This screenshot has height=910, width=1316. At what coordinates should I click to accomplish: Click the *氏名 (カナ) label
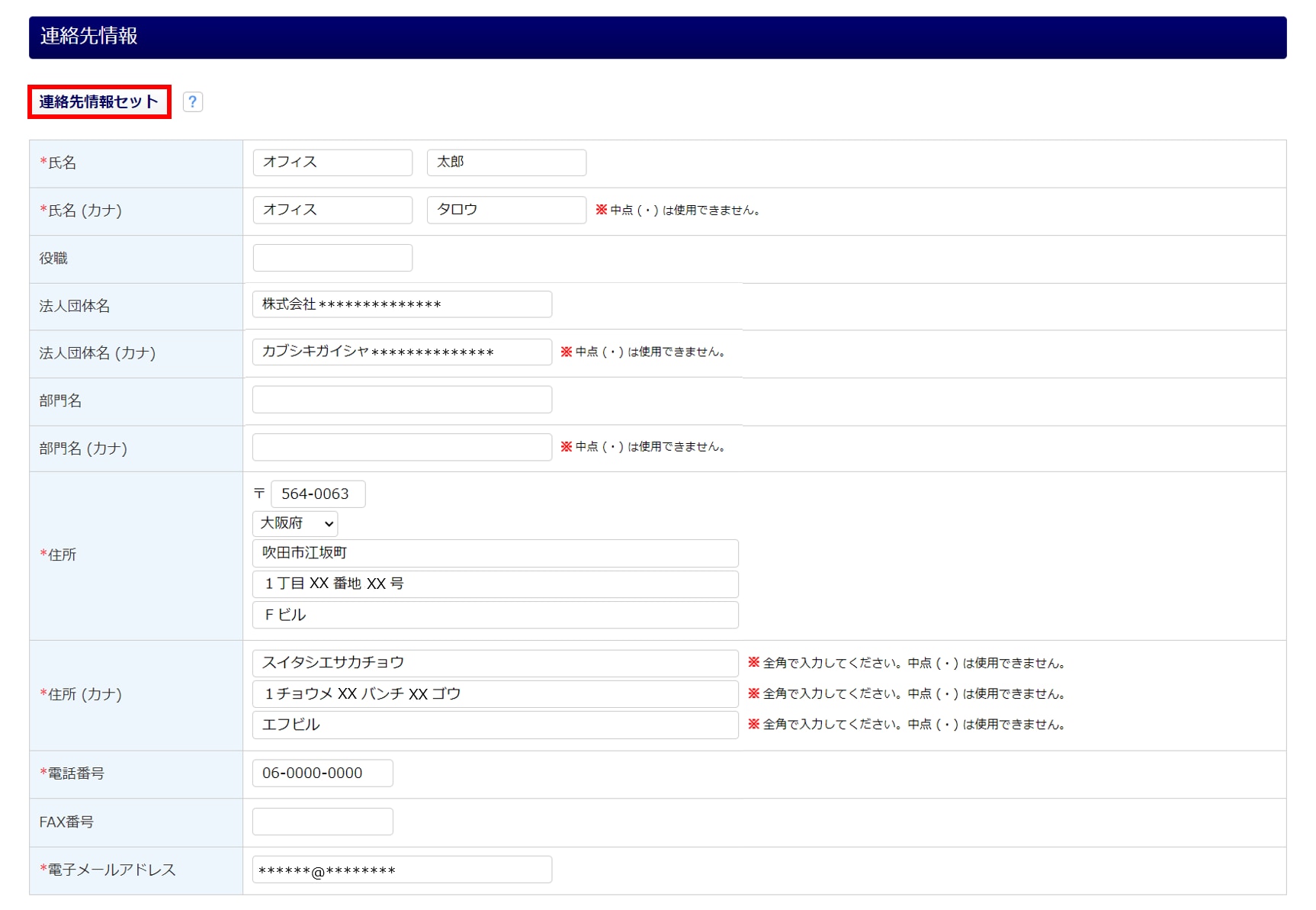(x=81, y=211)
